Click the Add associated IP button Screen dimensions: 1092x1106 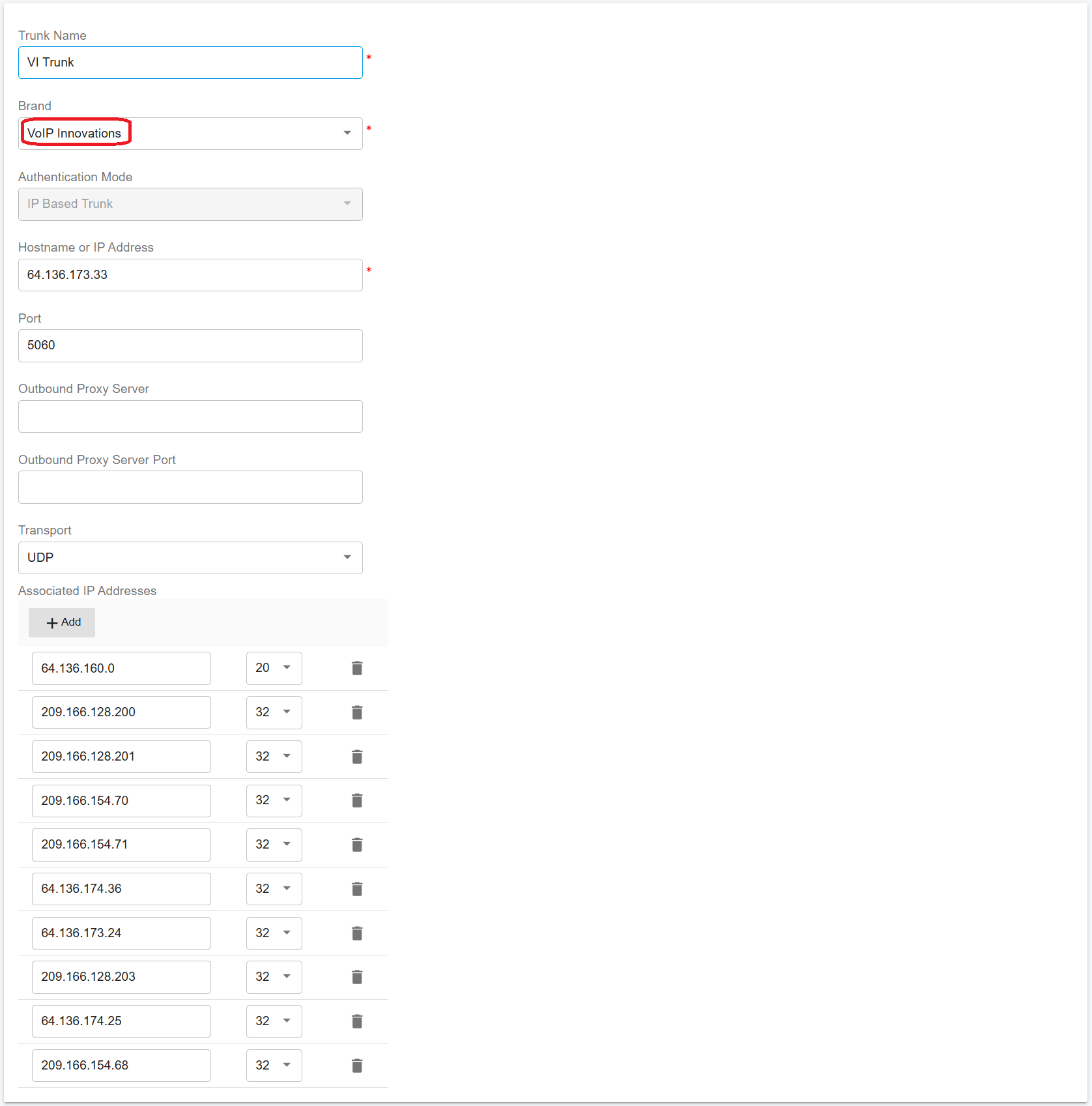point(62,622)
